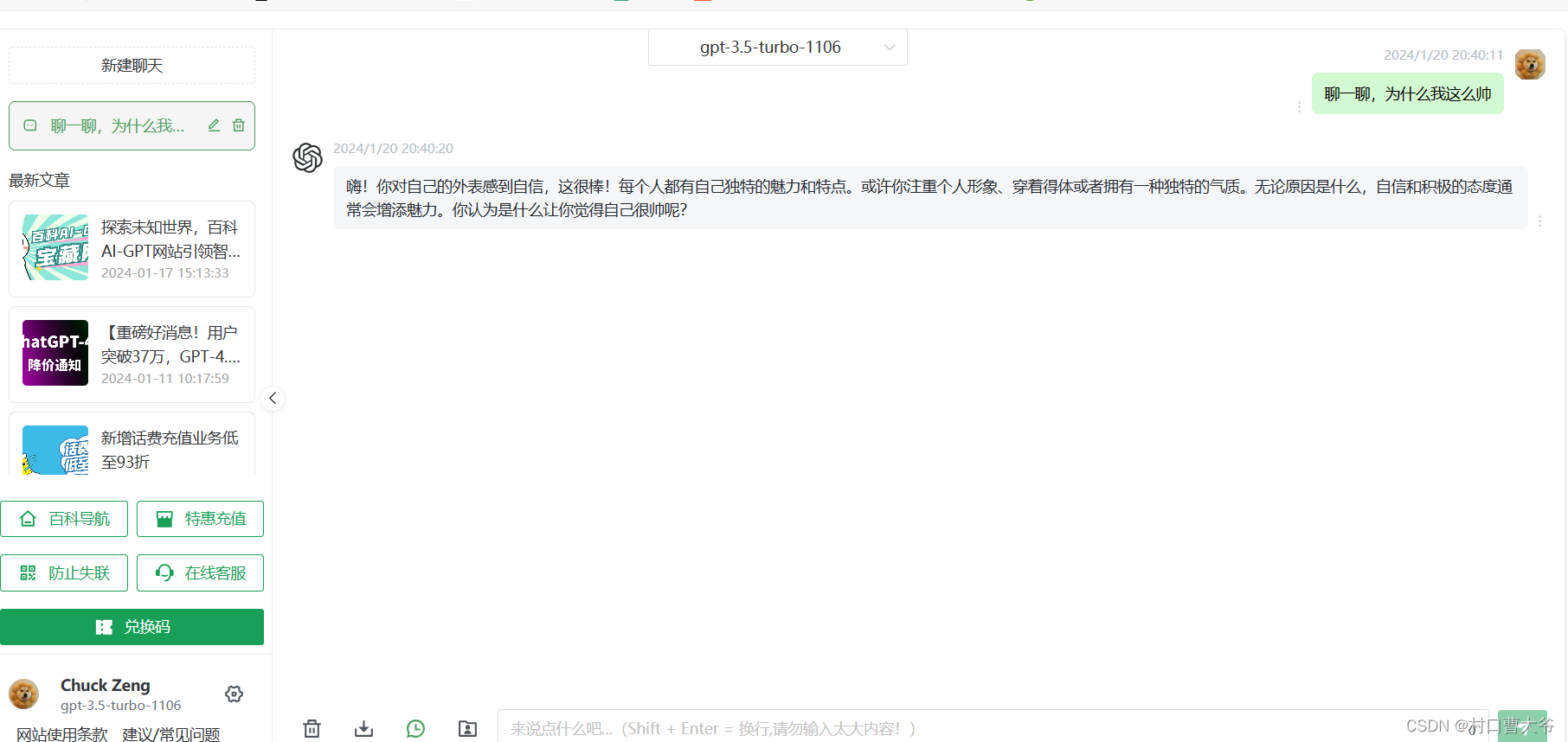Viewport: 1568px width, 742px height.
Task: Collapse the sidebar with the chevron arrow
Action: click(x=273, y=398)
